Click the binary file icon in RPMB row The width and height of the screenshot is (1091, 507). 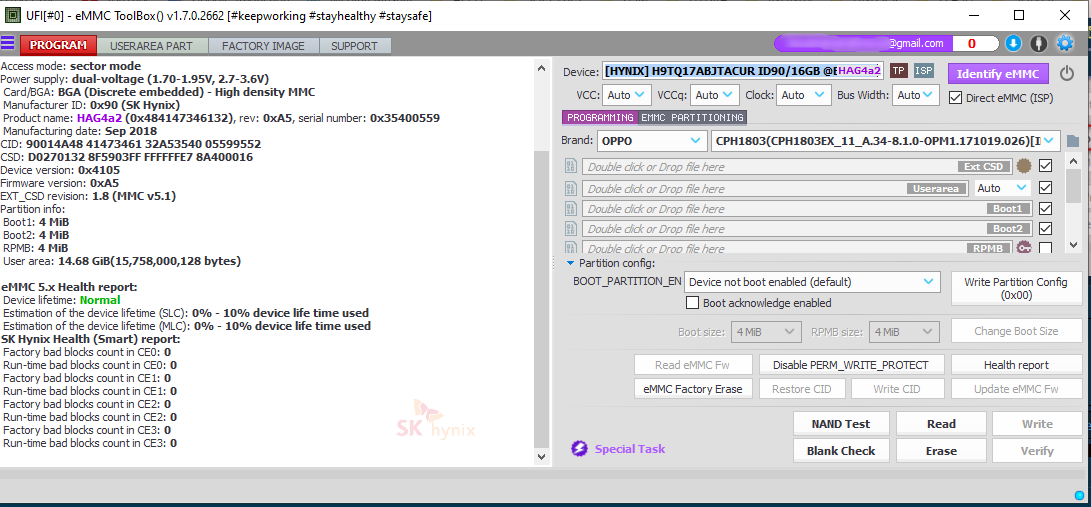click(x=571, y=248)
